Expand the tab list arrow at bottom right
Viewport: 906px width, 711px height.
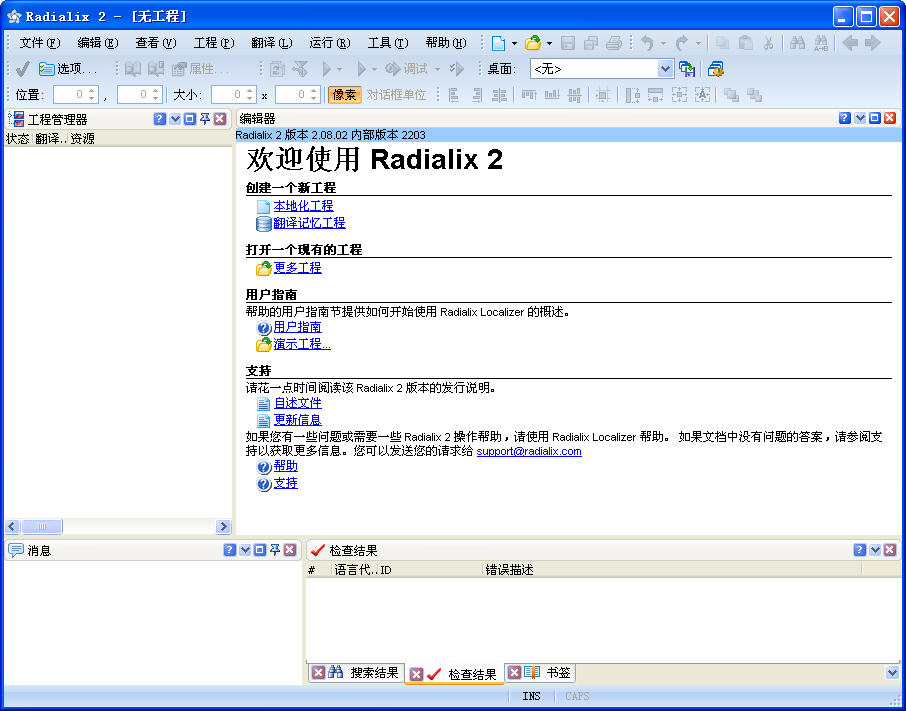[892, 673]
